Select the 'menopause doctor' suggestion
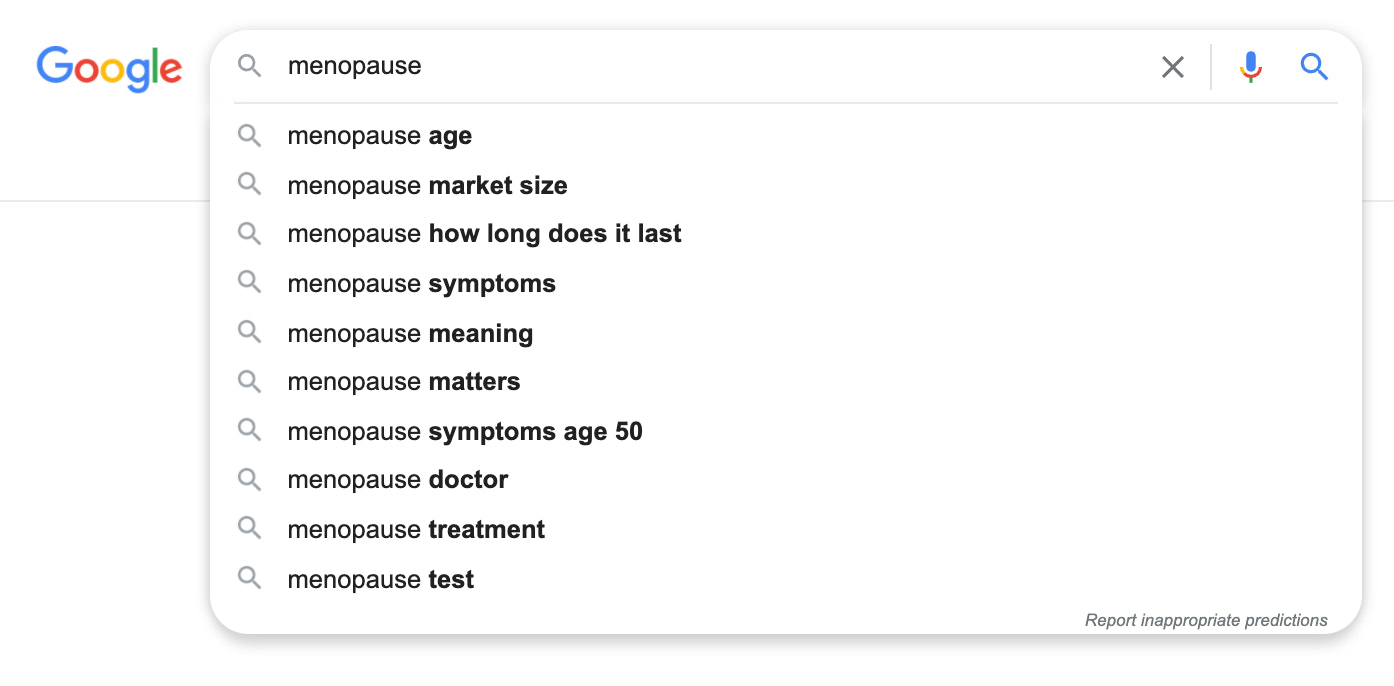This screenshot has width=1394, height=686. click(x=397, y=479)
